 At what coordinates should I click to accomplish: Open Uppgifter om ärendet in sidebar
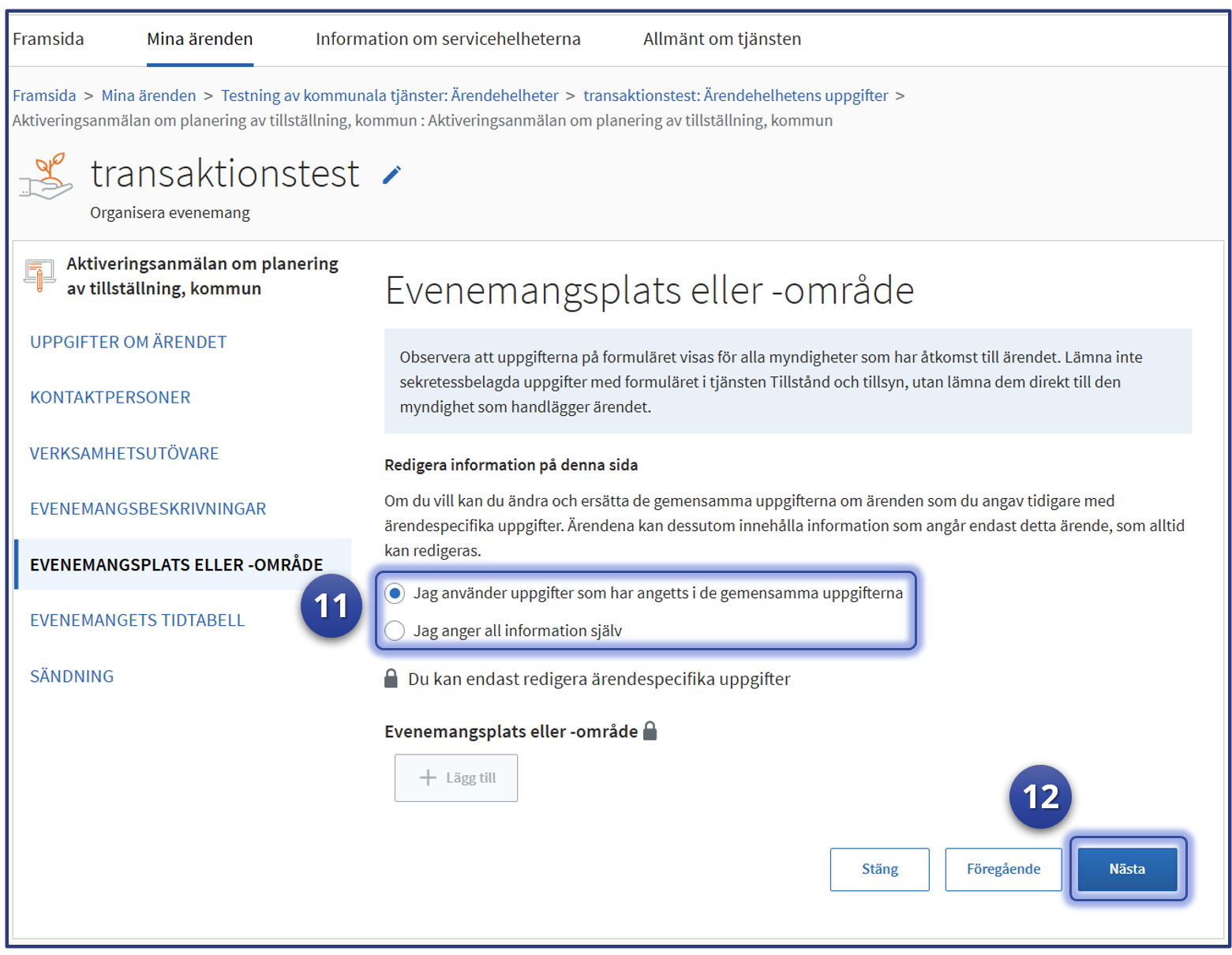128,342
